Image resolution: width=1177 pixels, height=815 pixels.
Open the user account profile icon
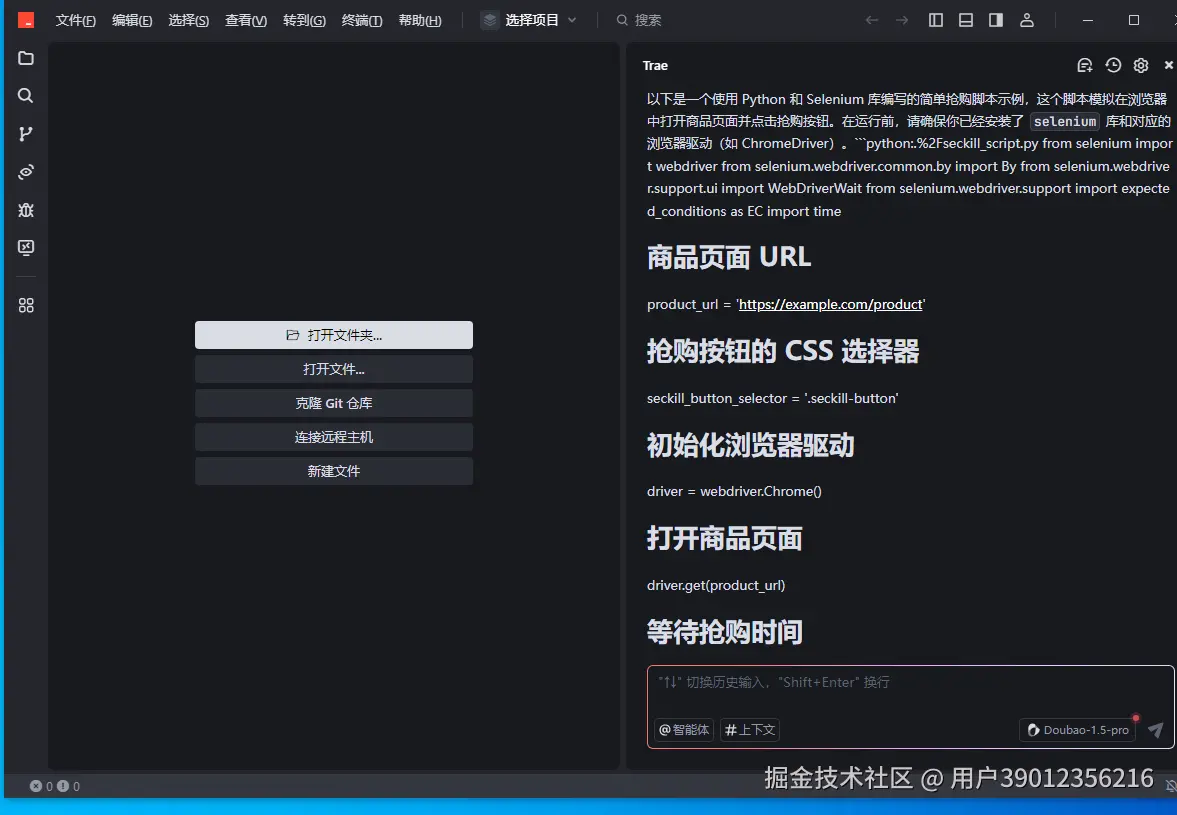(x=1027, y=20)
